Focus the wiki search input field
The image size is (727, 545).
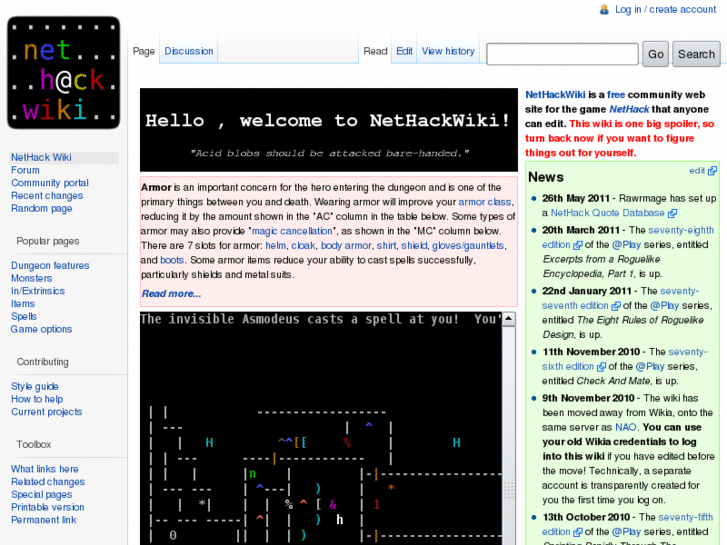562,54
